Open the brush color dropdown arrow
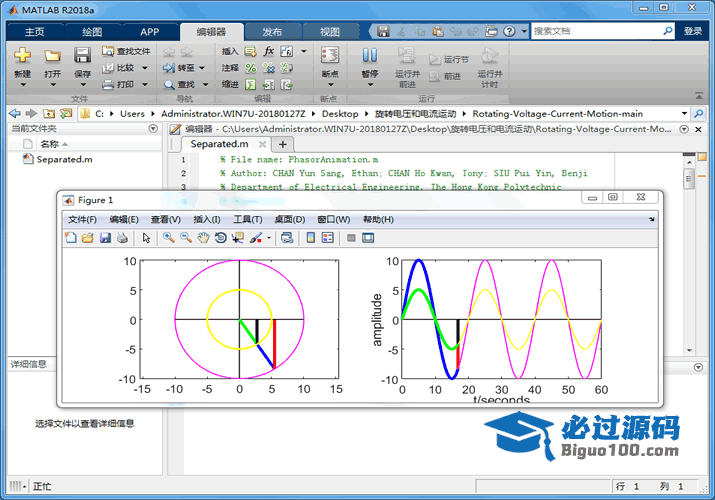 [269, 238]
